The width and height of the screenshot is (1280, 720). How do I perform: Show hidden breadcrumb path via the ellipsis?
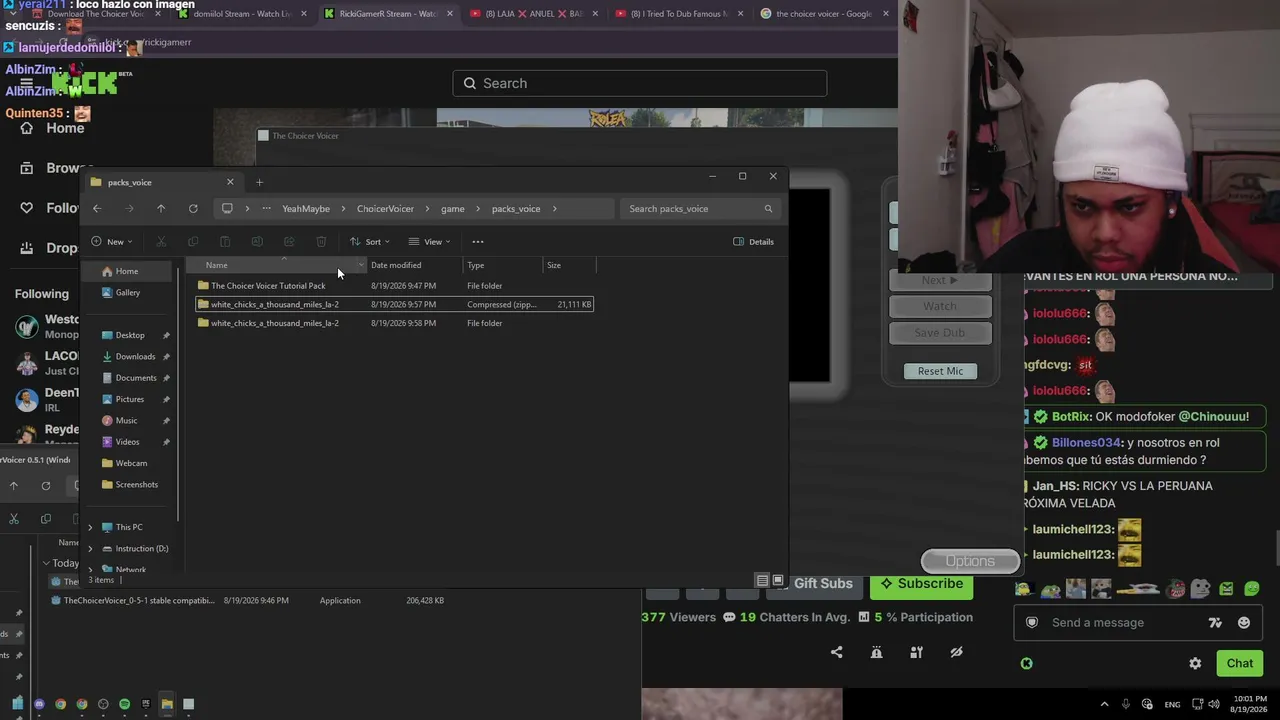(x=266, y=209)
